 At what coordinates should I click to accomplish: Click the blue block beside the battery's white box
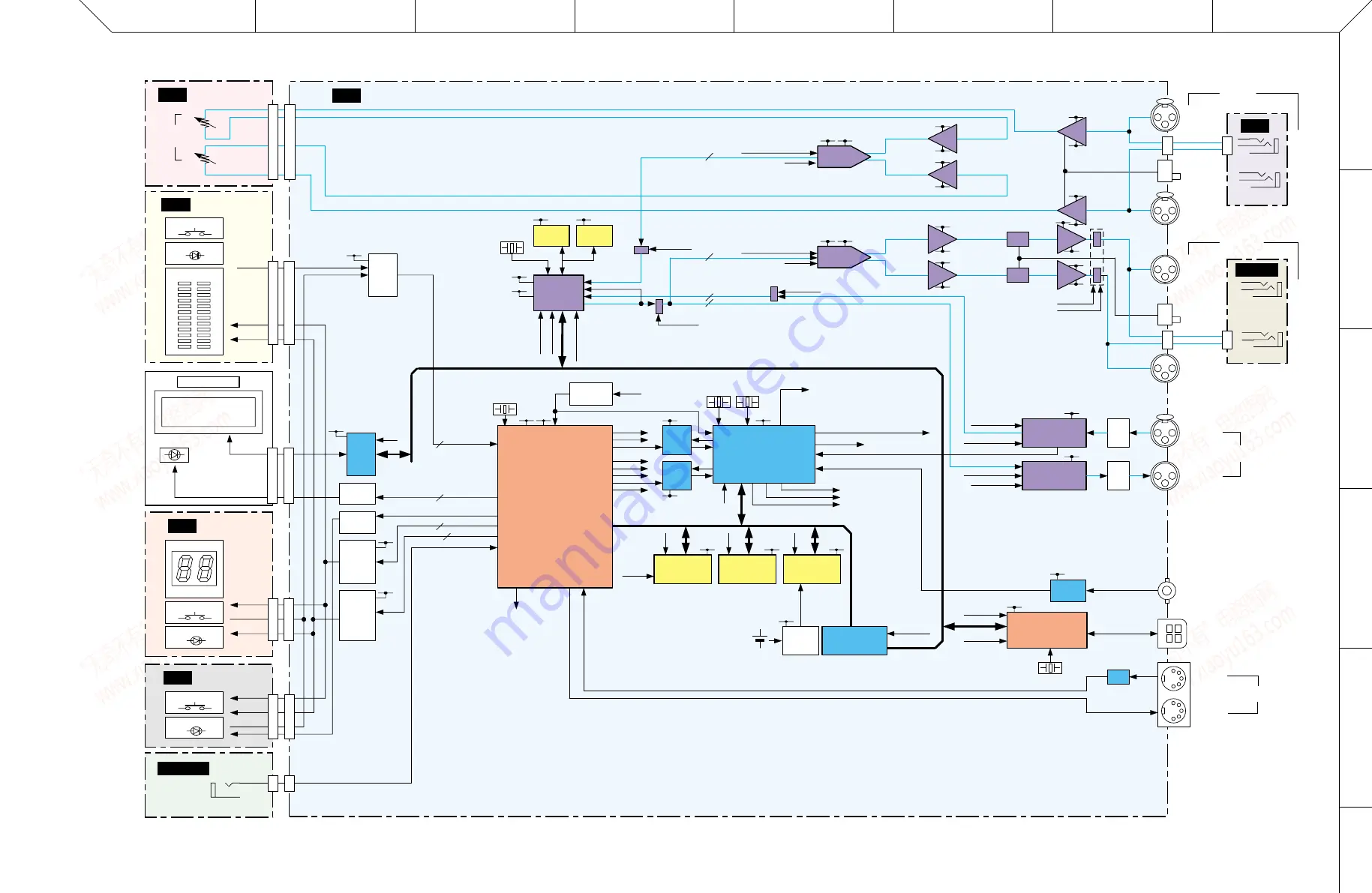click(854, 641)
